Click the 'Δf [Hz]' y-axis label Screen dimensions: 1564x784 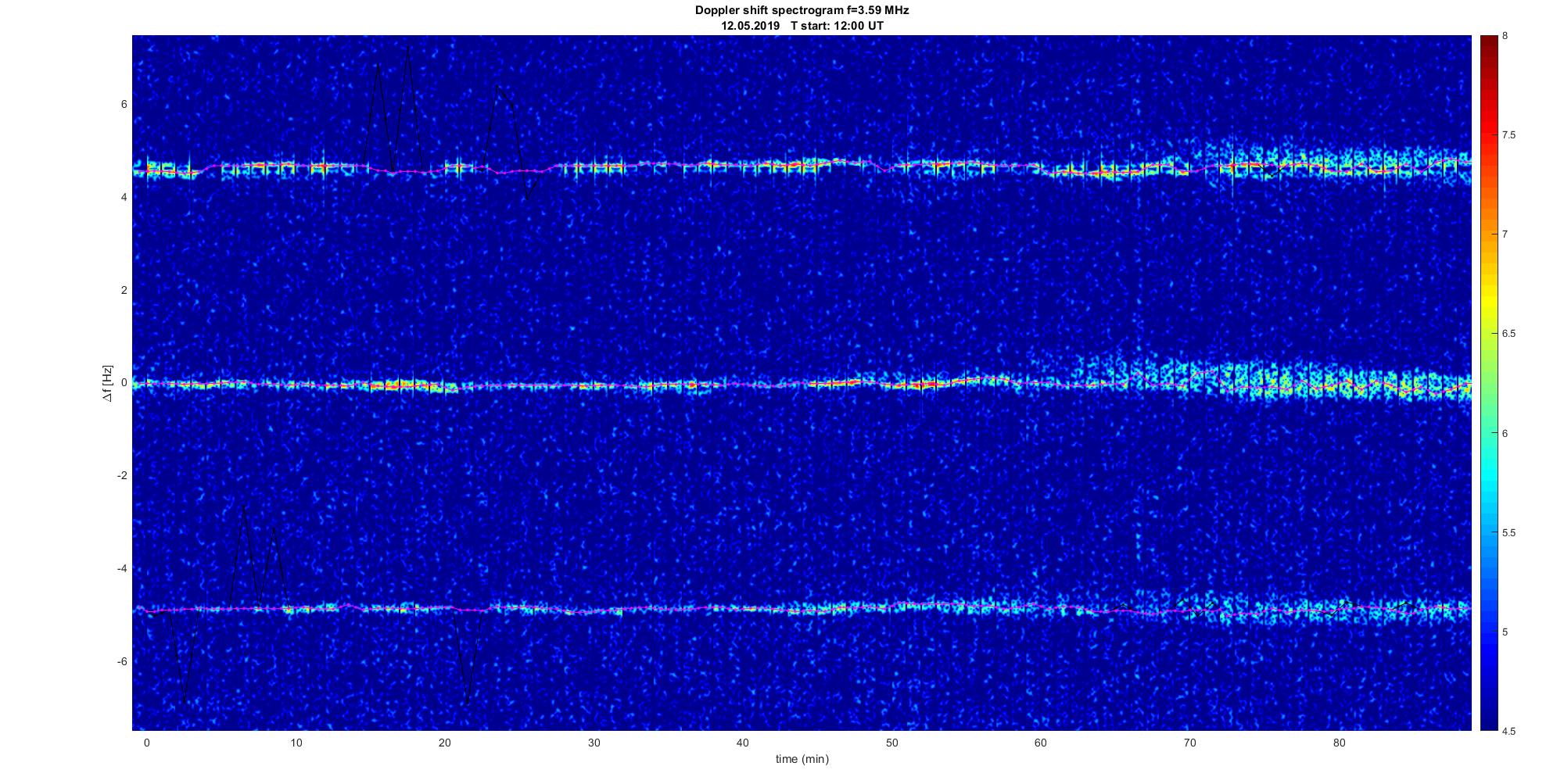(107, 383)
